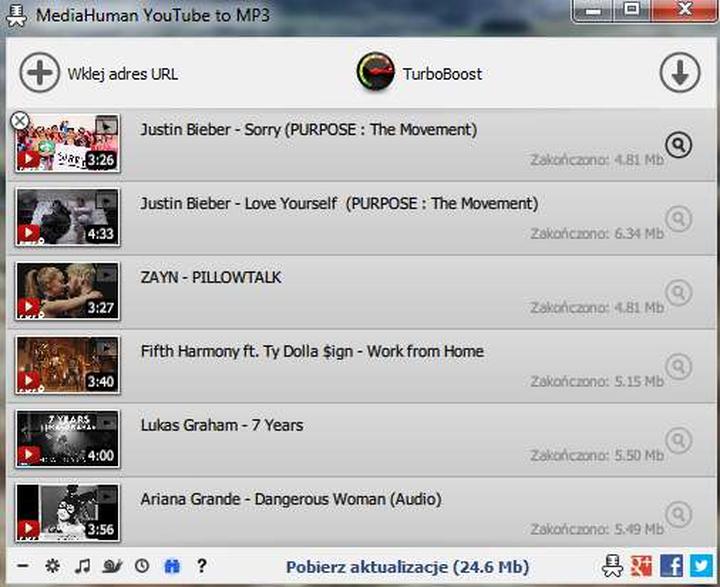Open the clock history icon
Viewport: 720px width, 587px height.
(142, 566)
